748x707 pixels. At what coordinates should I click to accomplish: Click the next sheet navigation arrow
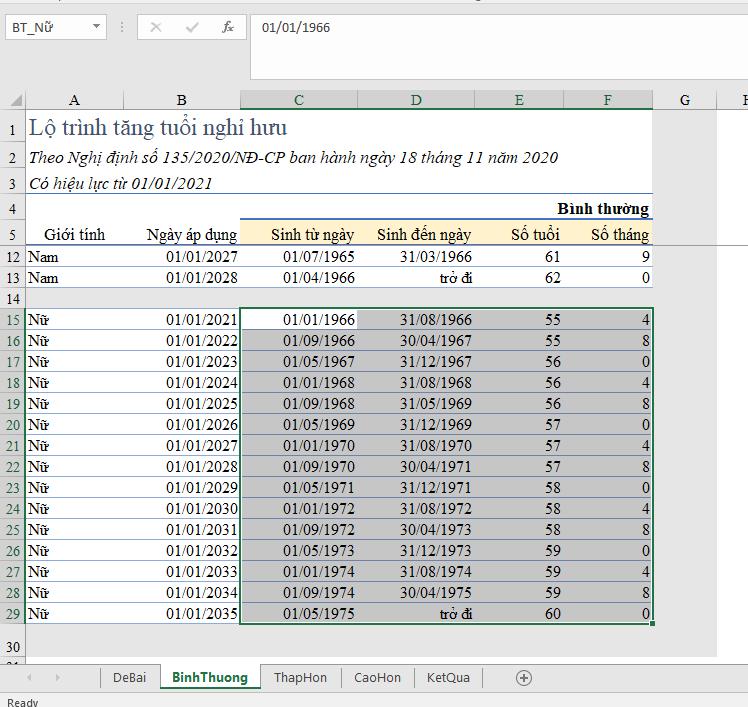click(x=57, y=677)
